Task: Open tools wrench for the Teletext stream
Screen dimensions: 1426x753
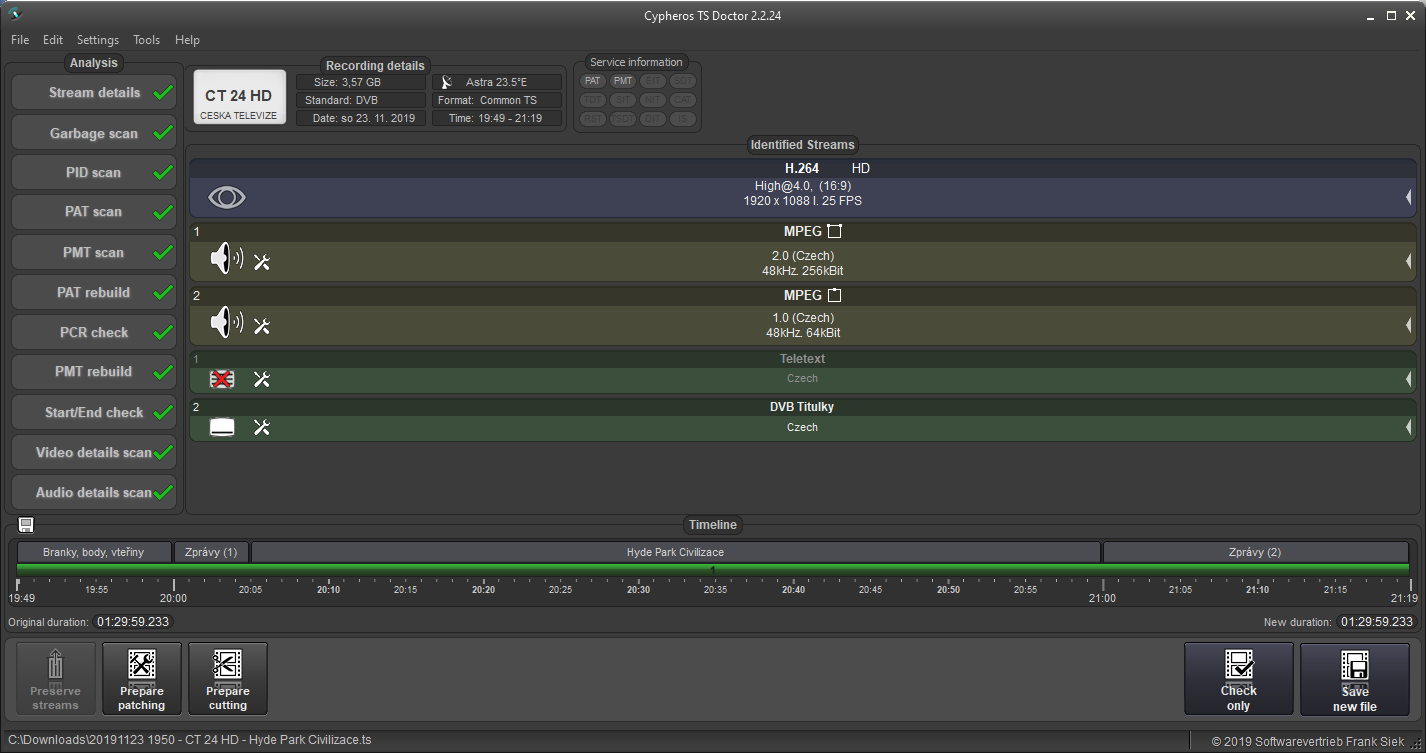Action: point(262,379)
